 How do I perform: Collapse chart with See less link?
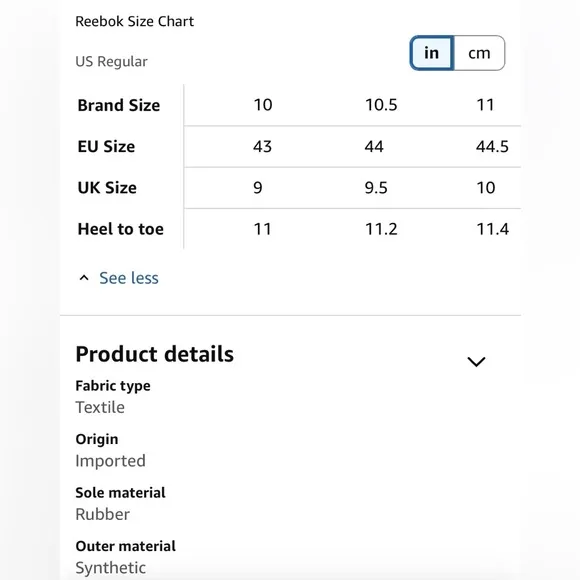[x=129, y=278]
